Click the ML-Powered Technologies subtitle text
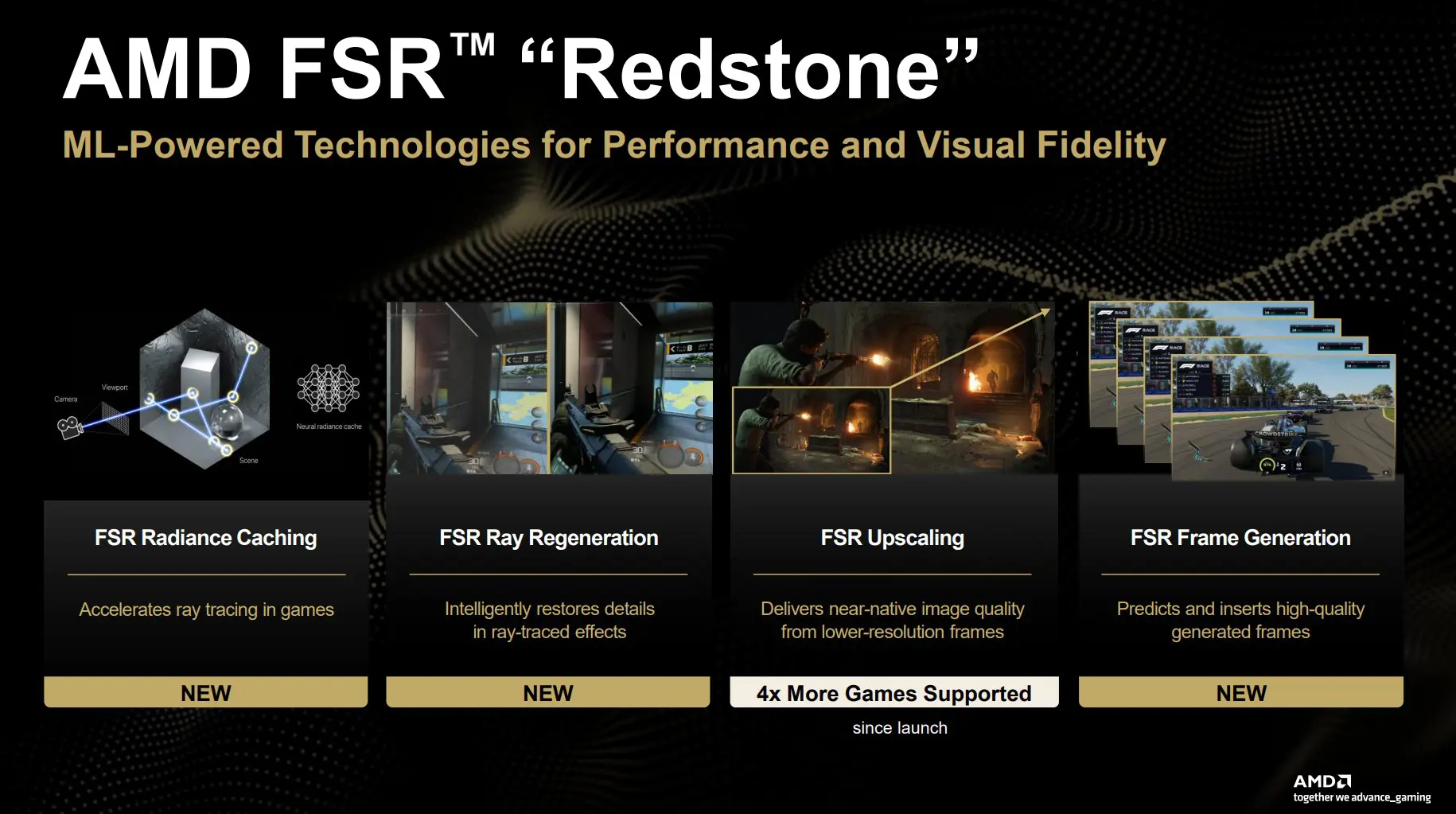The image size is (1456, 814). coord(613,146)
